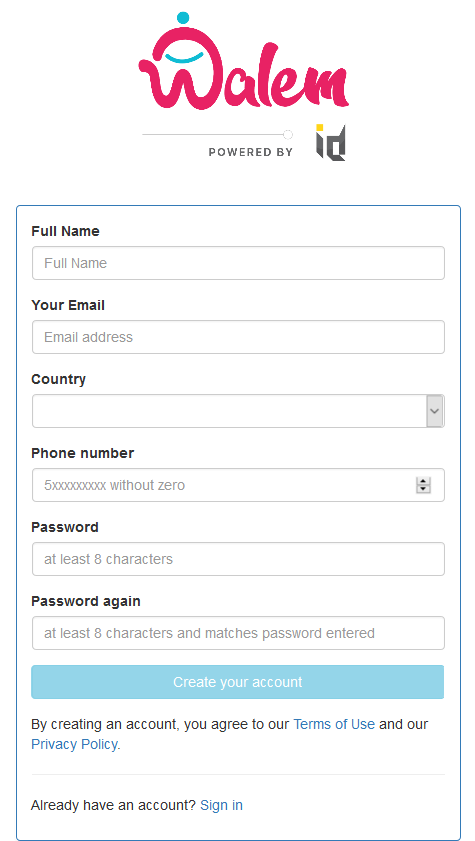Viewport: 475px width, 841px height.
Task: Select the Email address field
Action: click(x=238, y=337)
